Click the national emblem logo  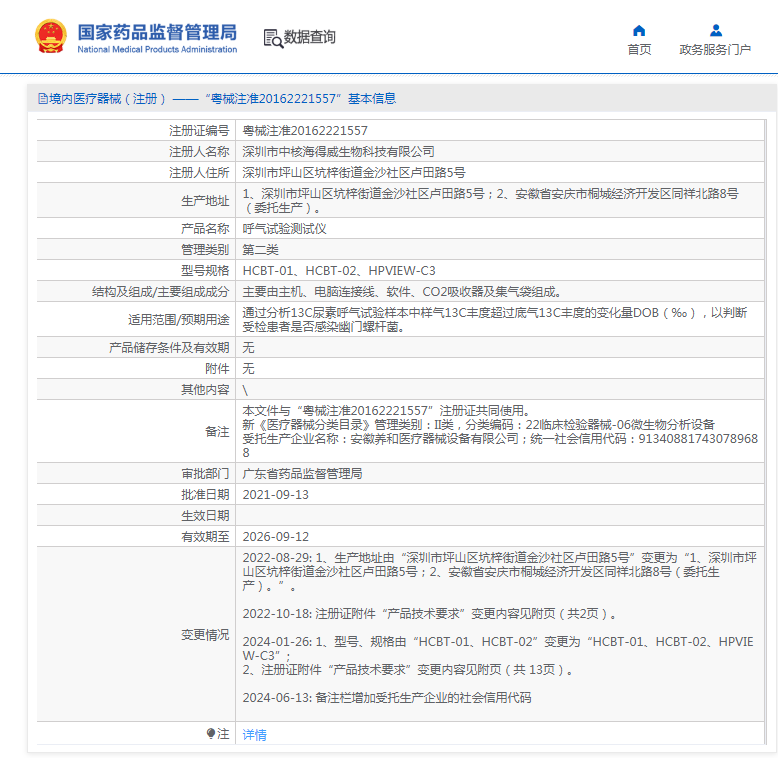[x=51, y=37]
